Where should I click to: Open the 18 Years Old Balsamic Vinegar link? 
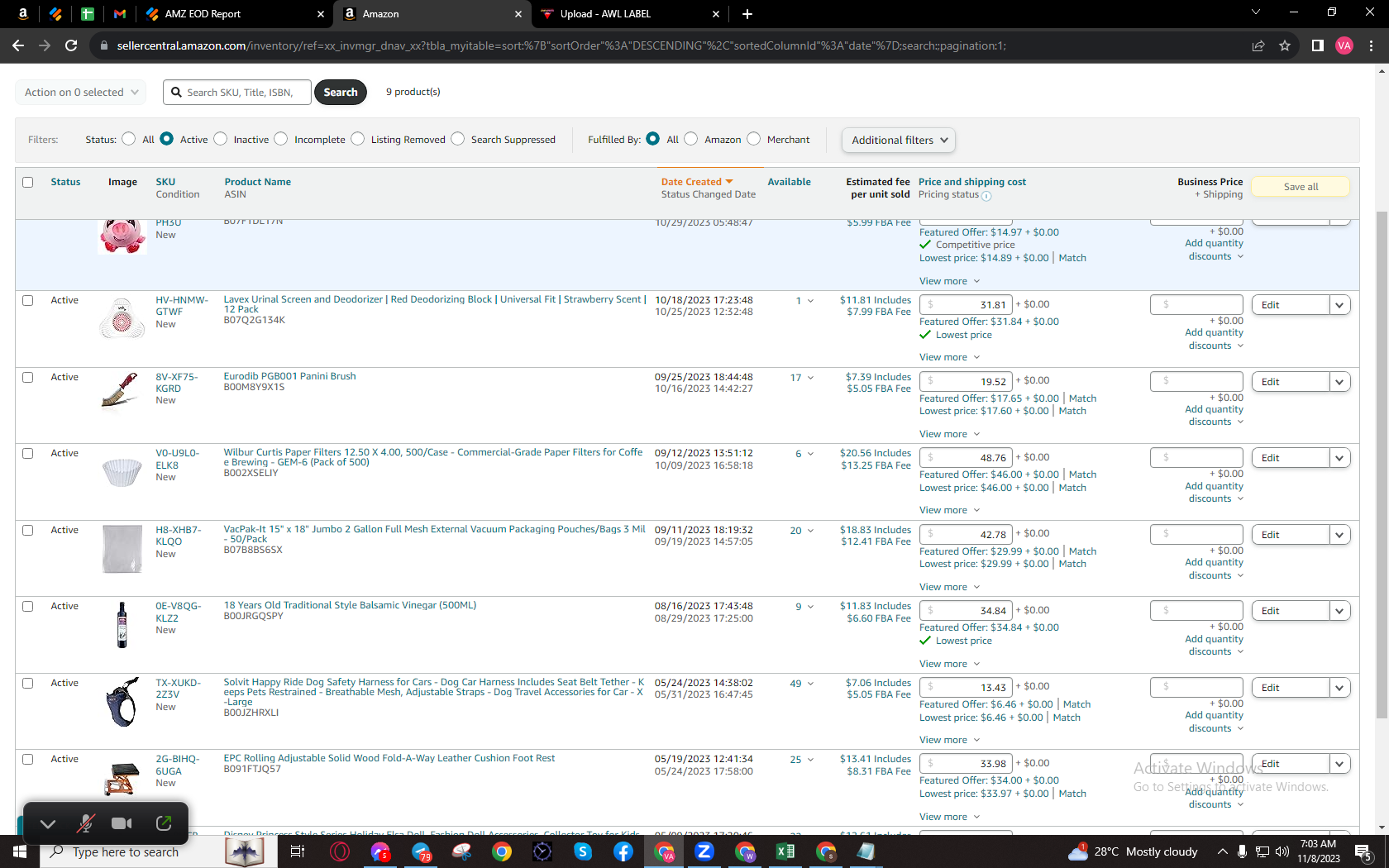[350, 605]
